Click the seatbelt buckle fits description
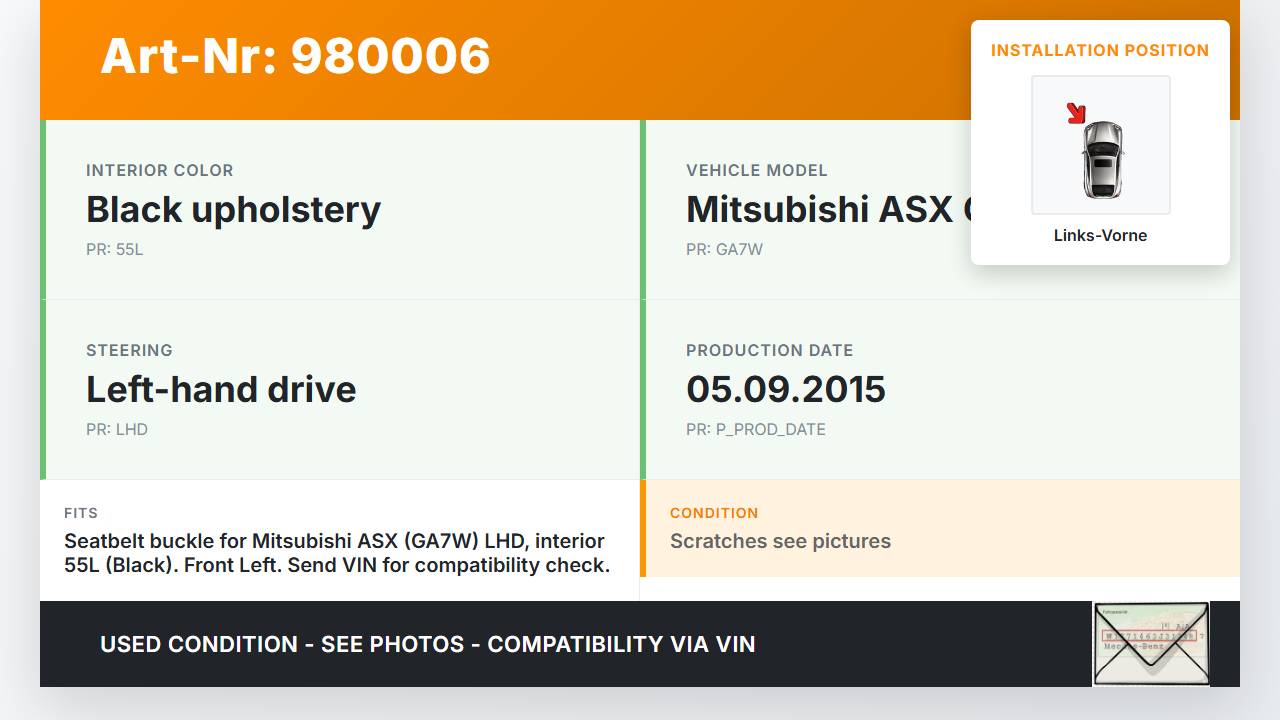The image size is (1280, 720). 337,553
